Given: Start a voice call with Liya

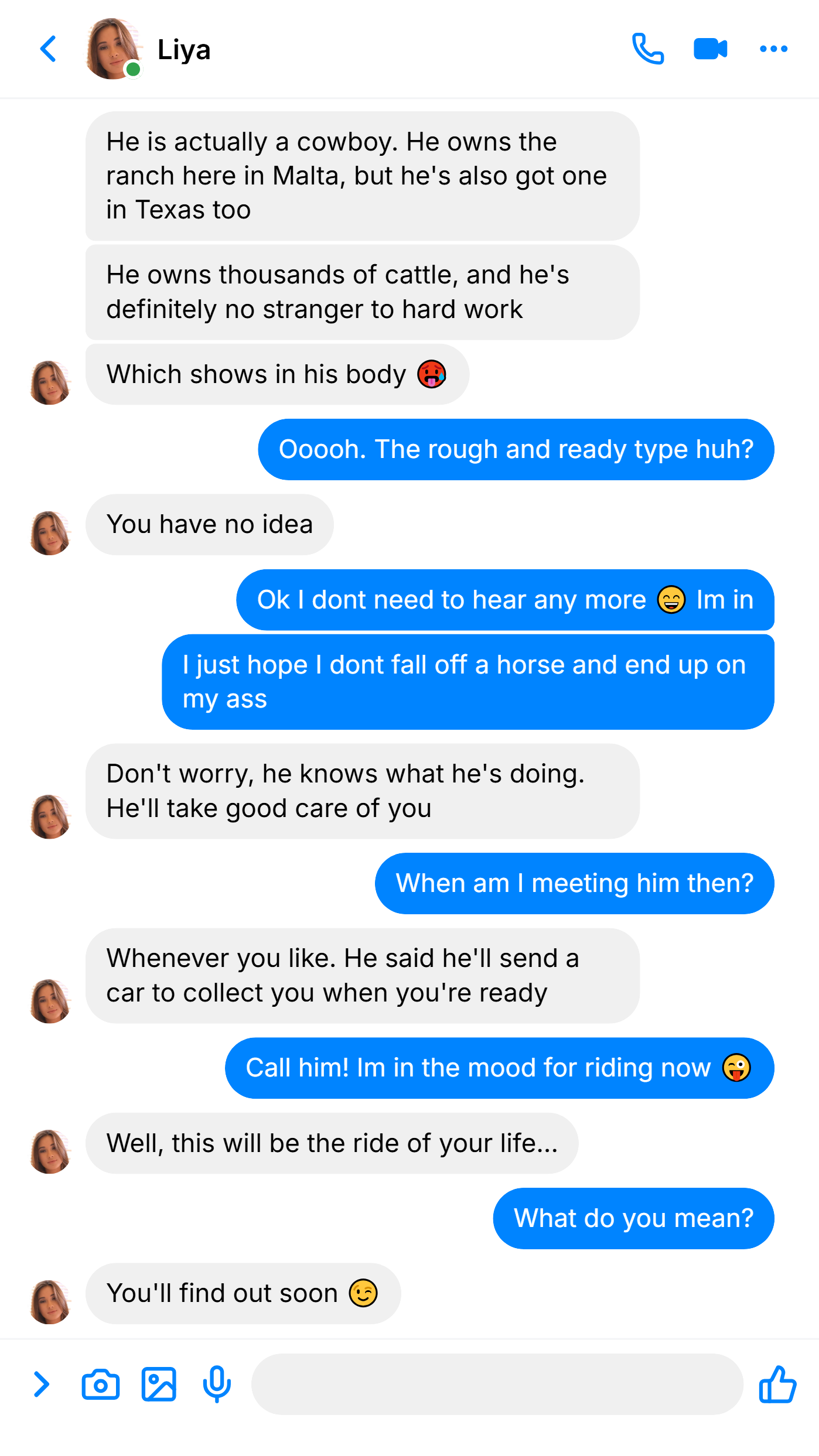Looking at the screenshot, I should tap(648, 49).
